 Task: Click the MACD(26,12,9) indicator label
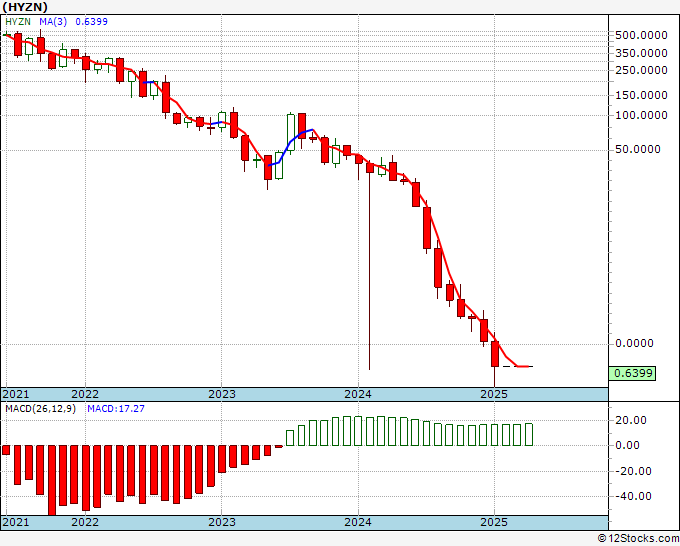point(40,409)
